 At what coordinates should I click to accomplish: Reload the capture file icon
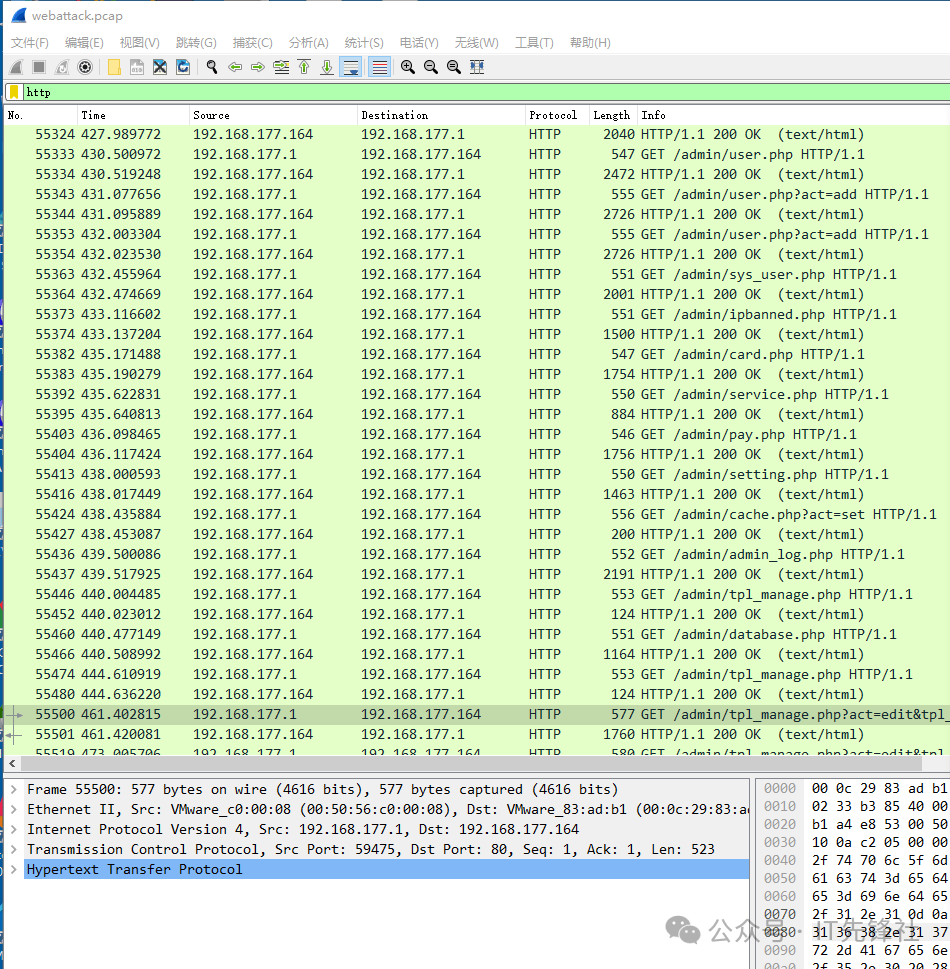click(183, 67)
